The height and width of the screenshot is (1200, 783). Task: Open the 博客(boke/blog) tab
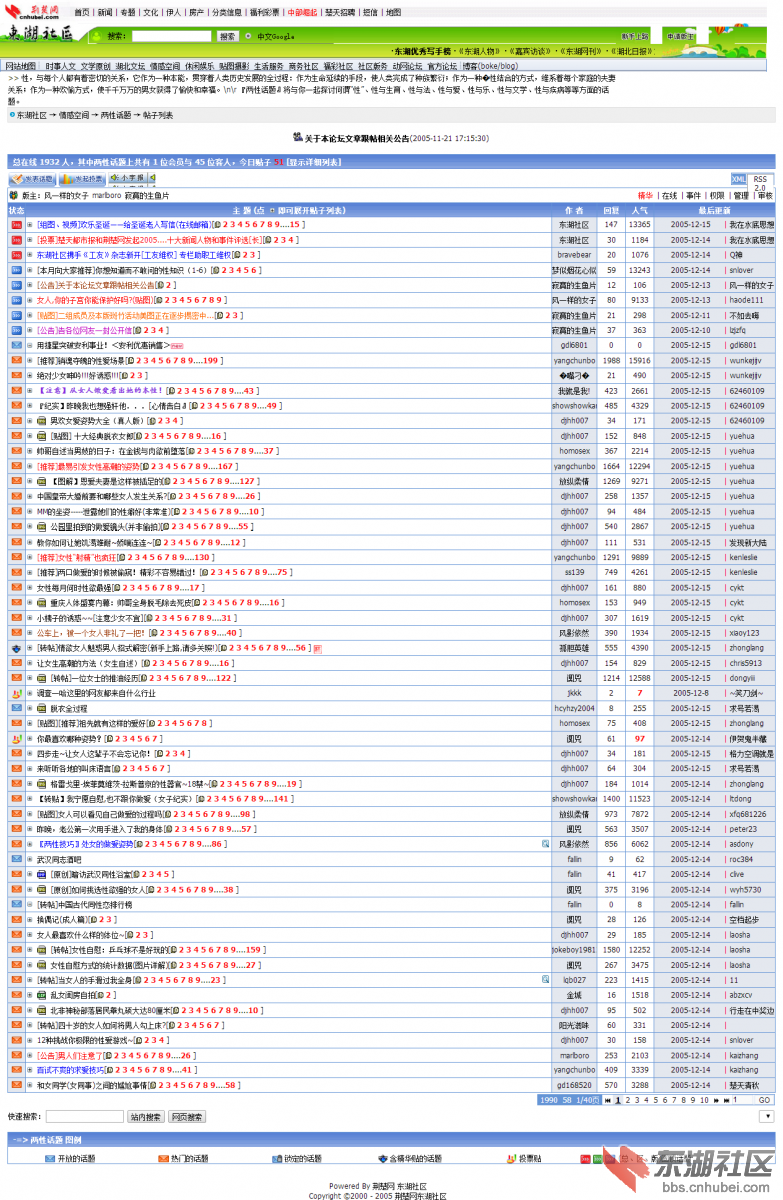pyautogui.click(x=490, y=66)
